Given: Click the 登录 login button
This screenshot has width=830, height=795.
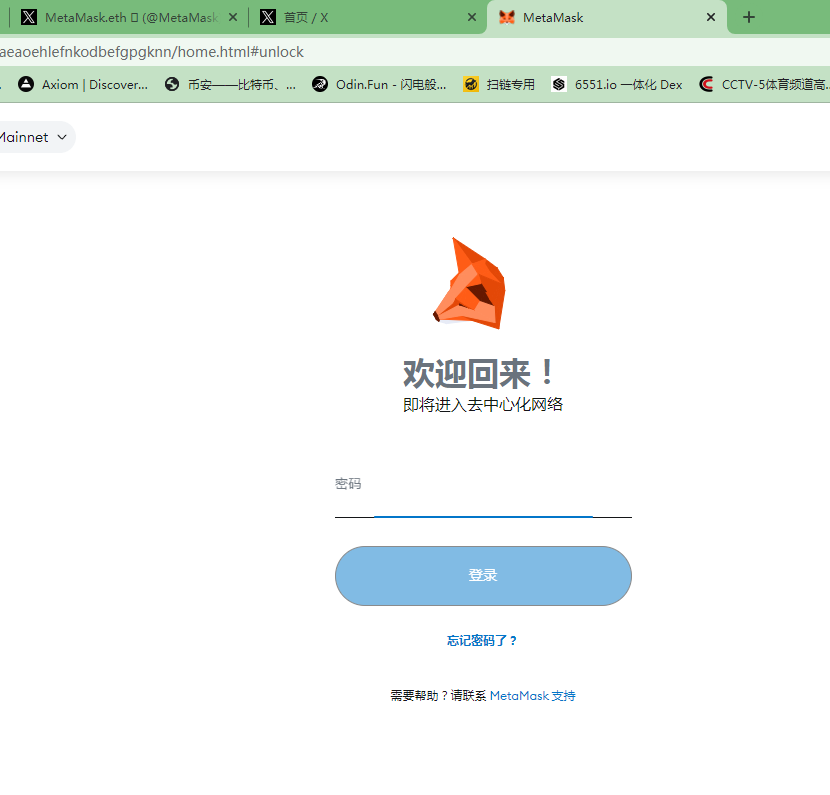Looking at the screenshot, I should click(x=483, y=575).
